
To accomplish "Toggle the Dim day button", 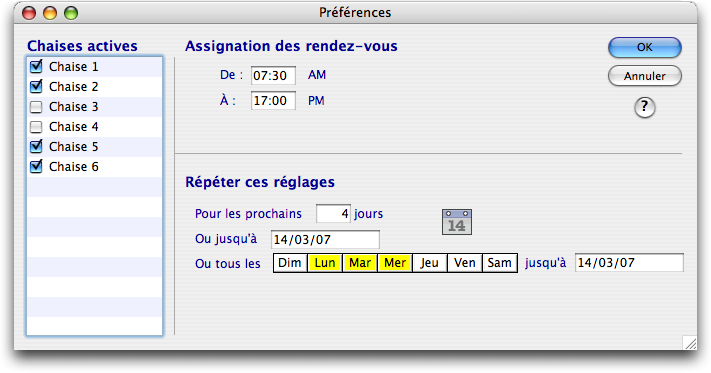I will (290, 263).
